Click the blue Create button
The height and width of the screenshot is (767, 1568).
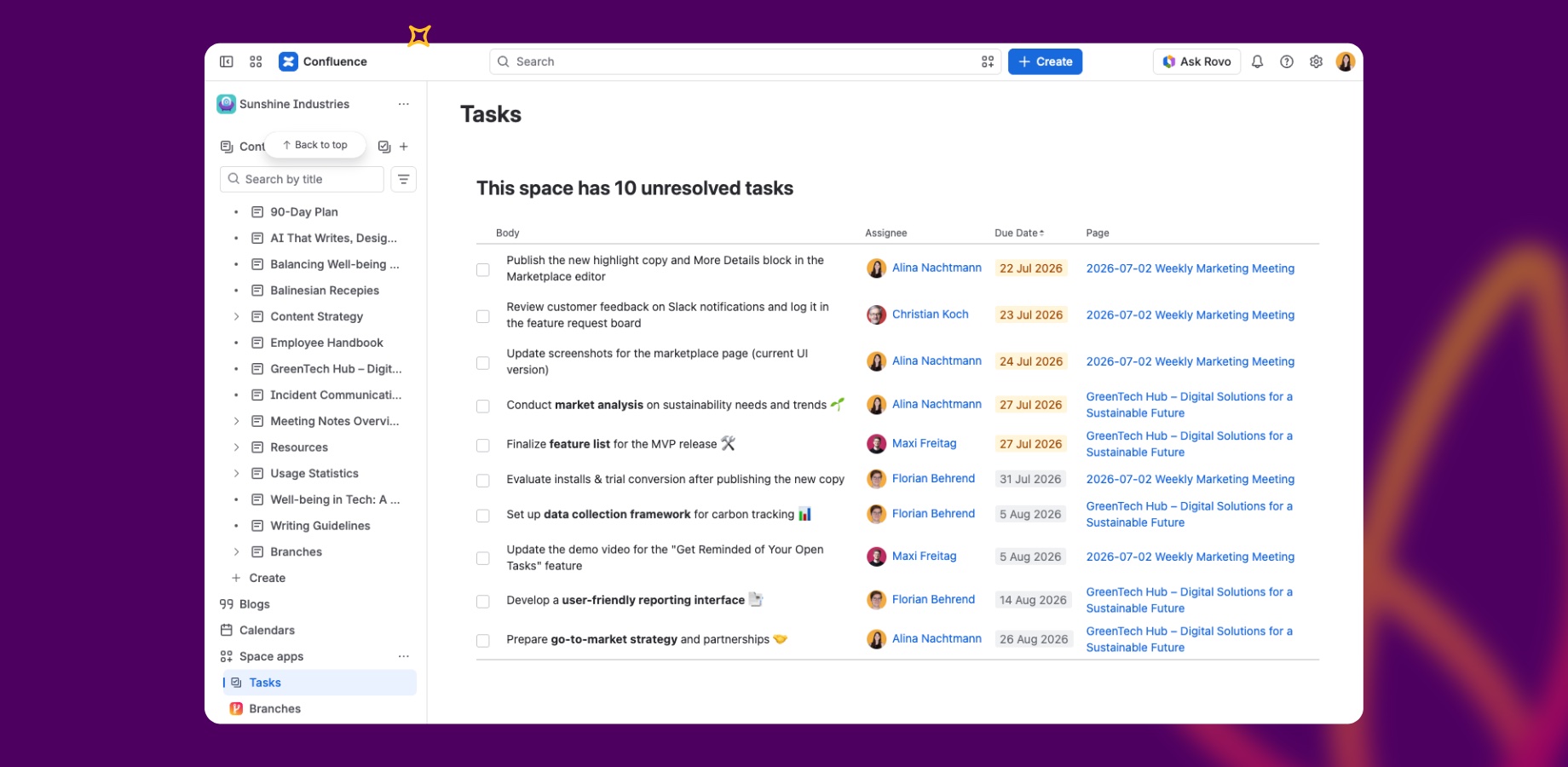point(1045,61)
